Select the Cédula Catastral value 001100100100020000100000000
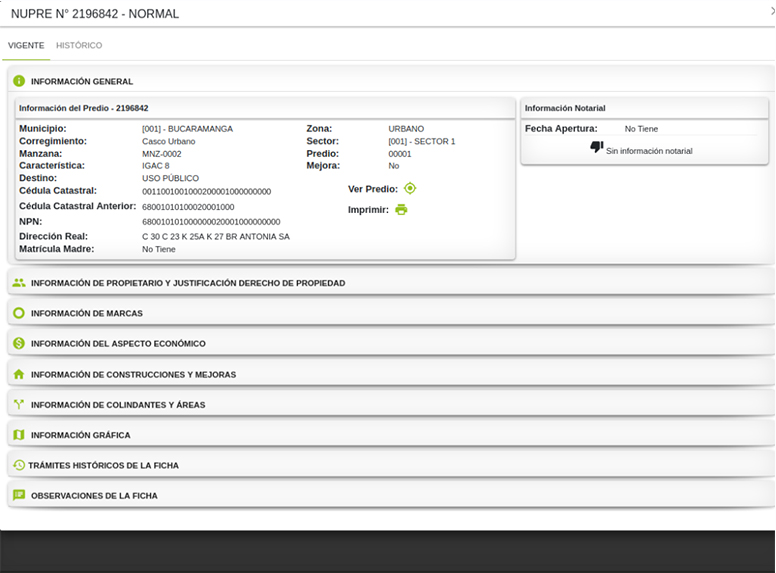The image size is (776, 573). point(206,191)
